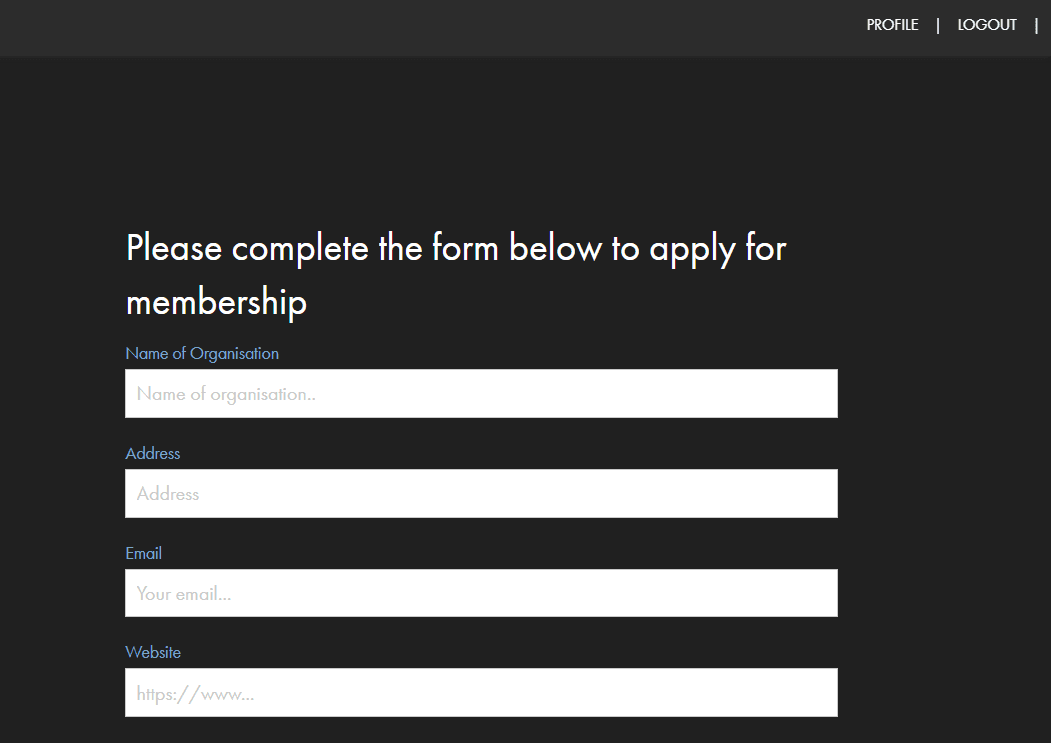Select the 'Your email...' input field
The image size is (1051, 743).
tap(481, 593)
